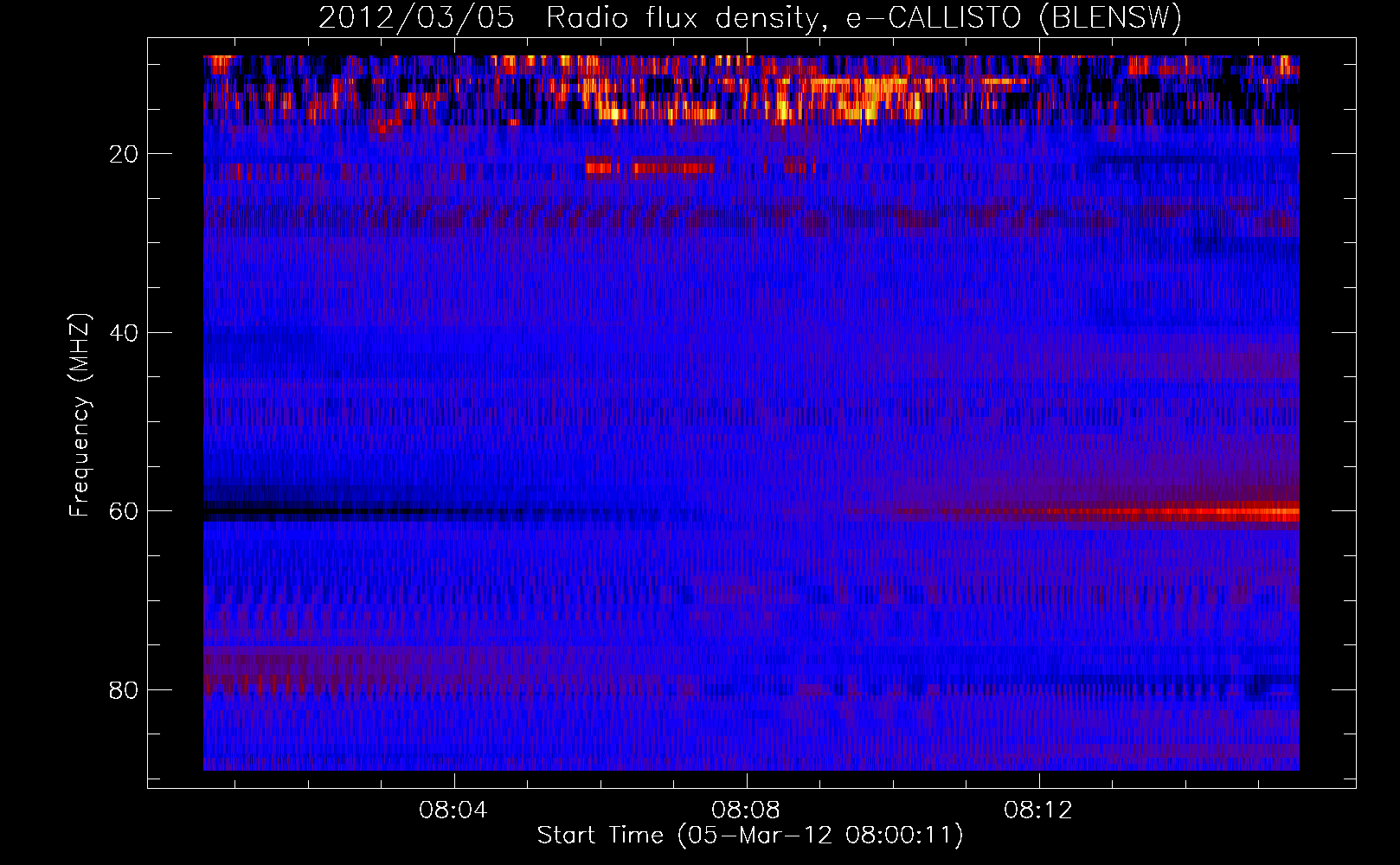
Task: Click the "08:12" time tick label
Action: pos(1038,811)
